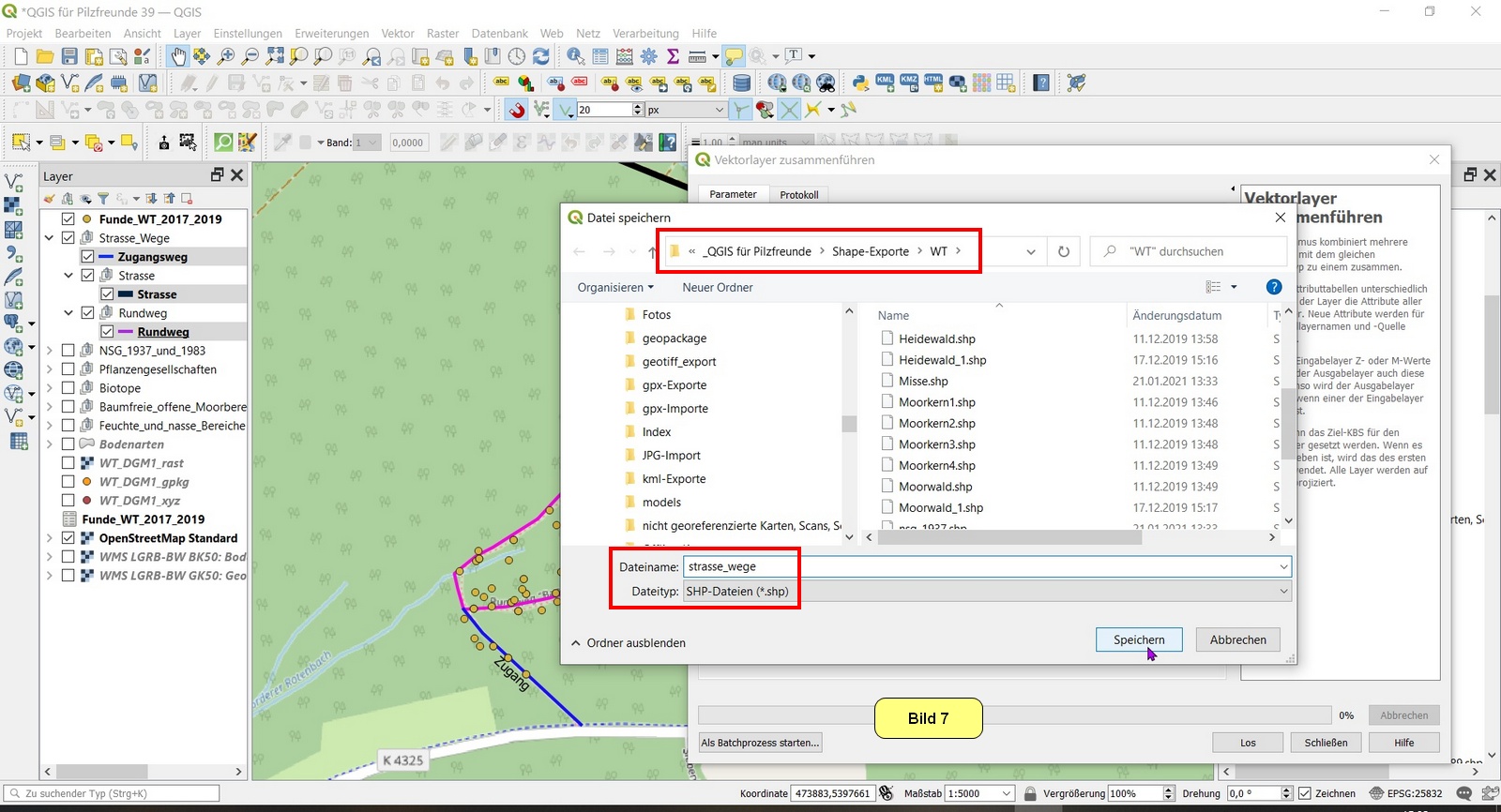Collapse the Strasse_Wege layer group
Screen dimensions: 1501x812
tap(49, 238)
